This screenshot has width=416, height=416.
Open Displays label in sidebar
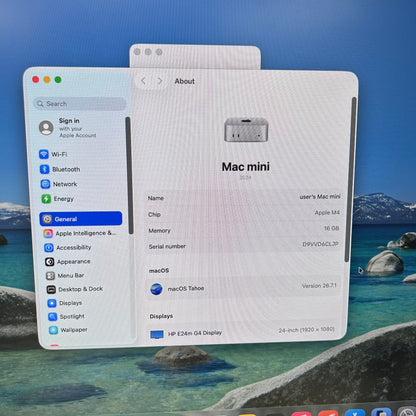click(70, 303)
